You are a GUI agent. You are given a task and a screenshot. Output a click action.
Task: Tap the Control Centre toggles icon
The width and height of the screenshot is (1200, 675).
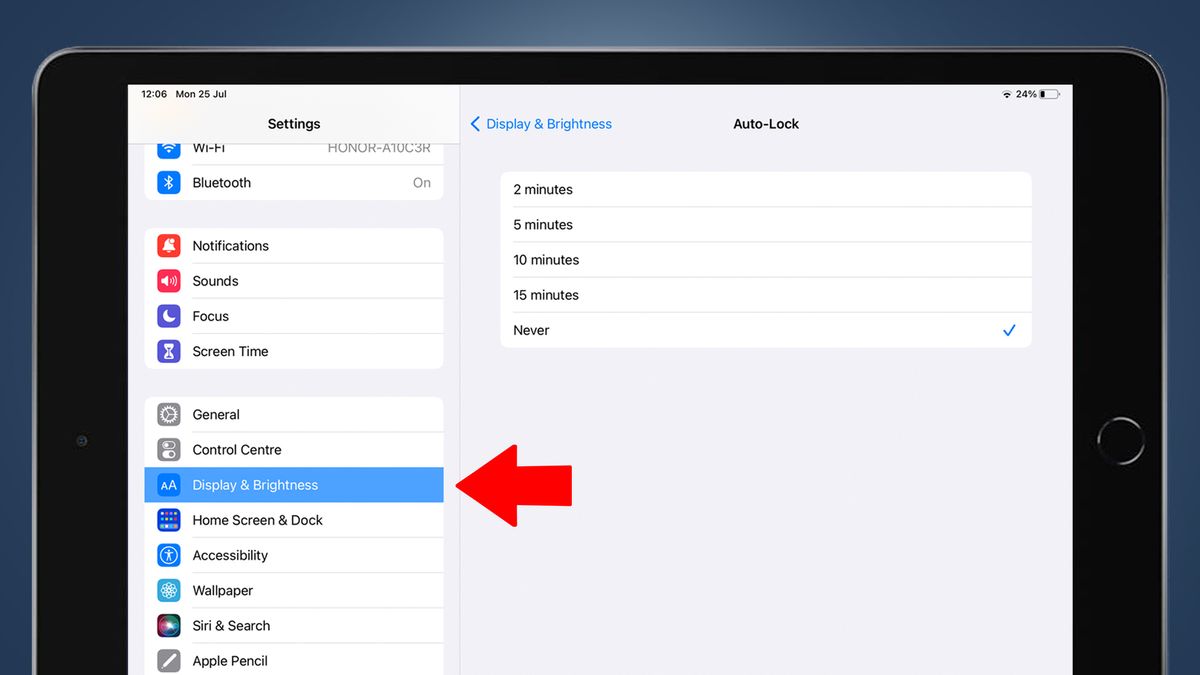(x=168, y=449)
